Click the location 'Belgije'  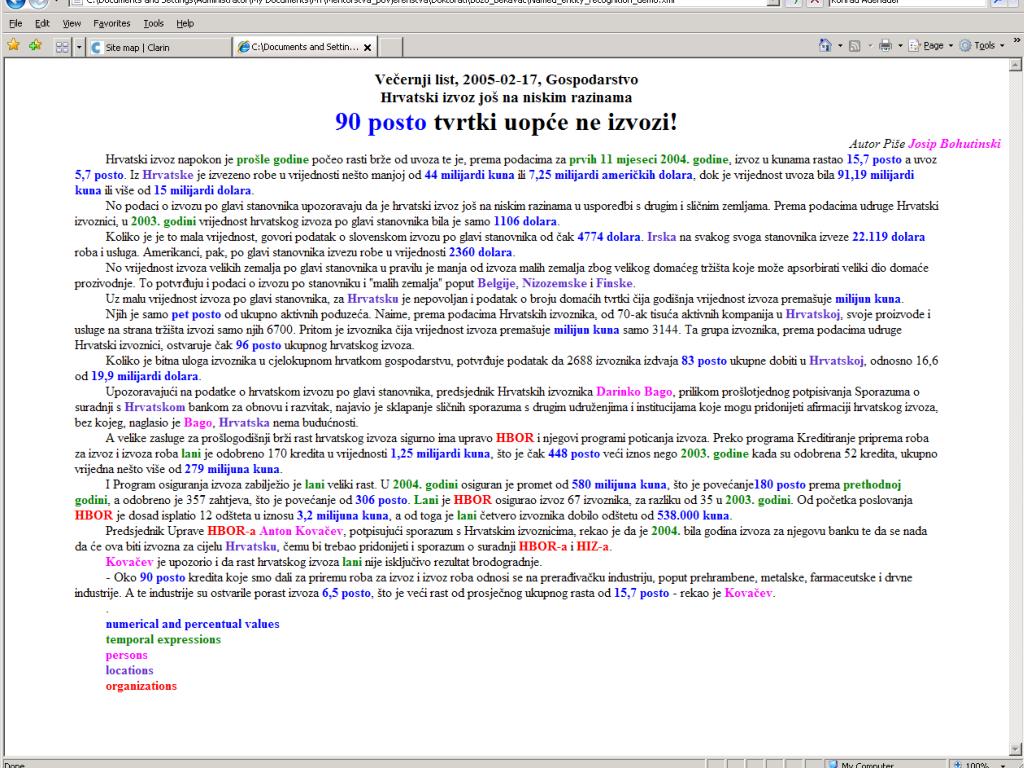(497, 283)
